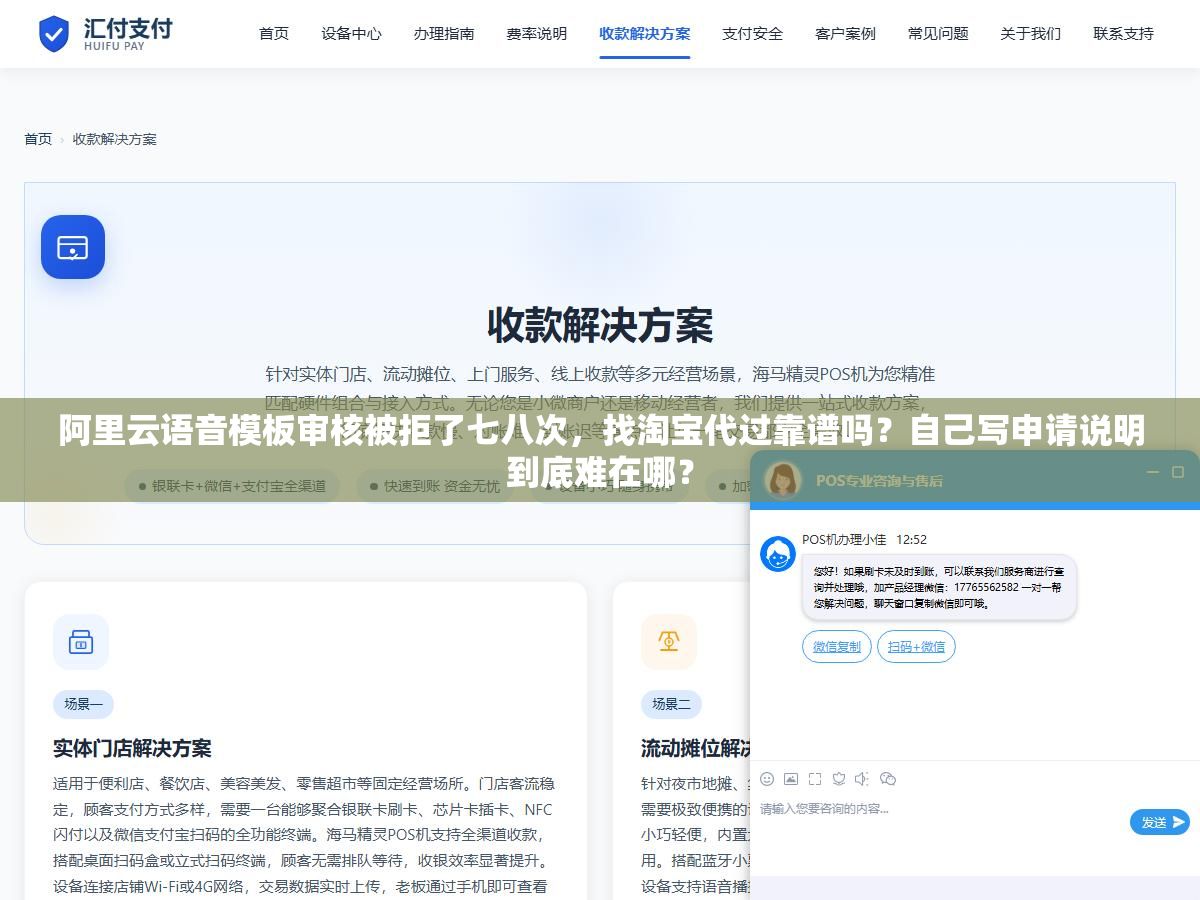Click the agent avatar in chat header

782,480
